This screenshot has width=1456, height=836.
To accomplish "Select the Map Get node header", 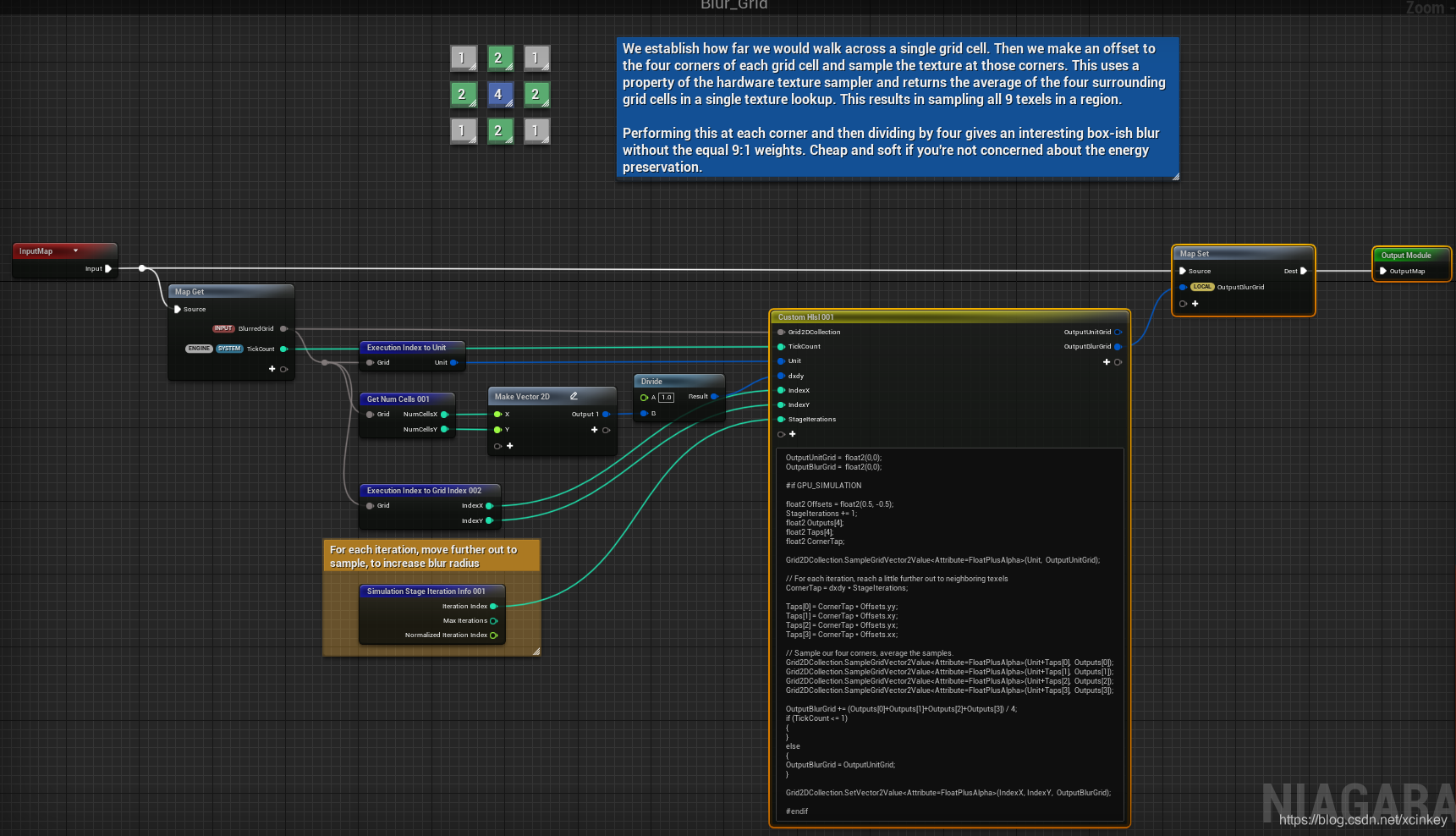I will (x=231, y=291).
